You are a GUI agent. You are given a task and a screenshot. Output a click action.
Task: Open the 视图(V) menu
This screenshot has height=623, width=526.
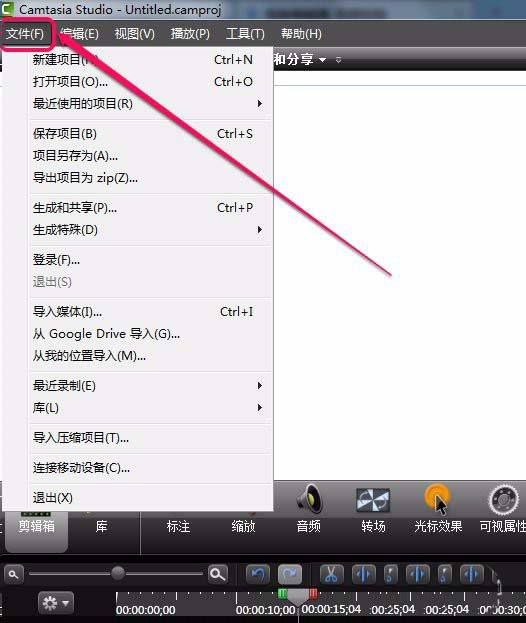pyautogui.click(x=135, y=34)
